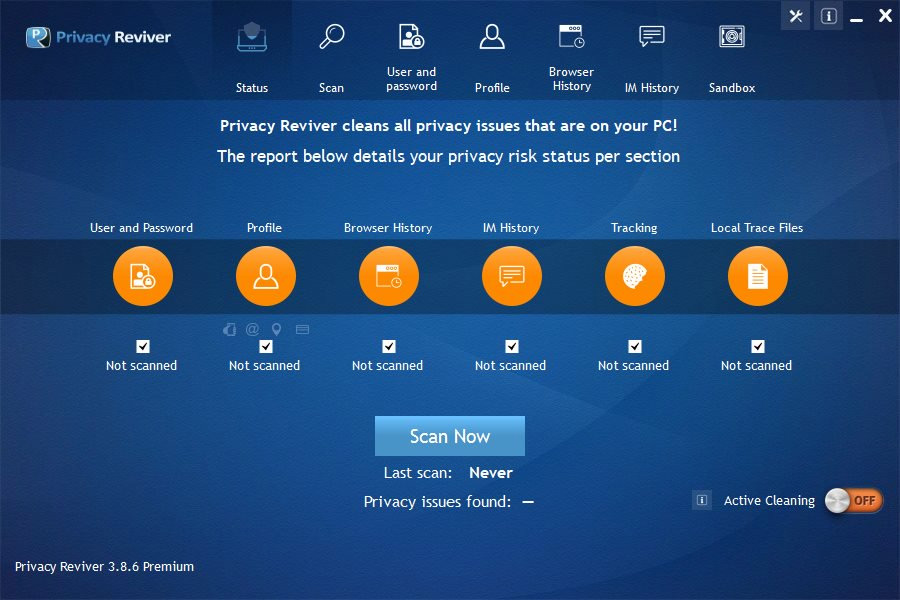
Task: Click 'Active Cleaning' label text
Action: pos(769,501)
